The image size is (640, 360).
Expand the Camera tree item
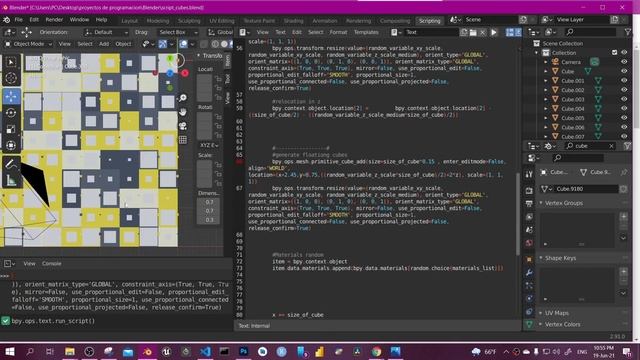(x=546, y=62)
